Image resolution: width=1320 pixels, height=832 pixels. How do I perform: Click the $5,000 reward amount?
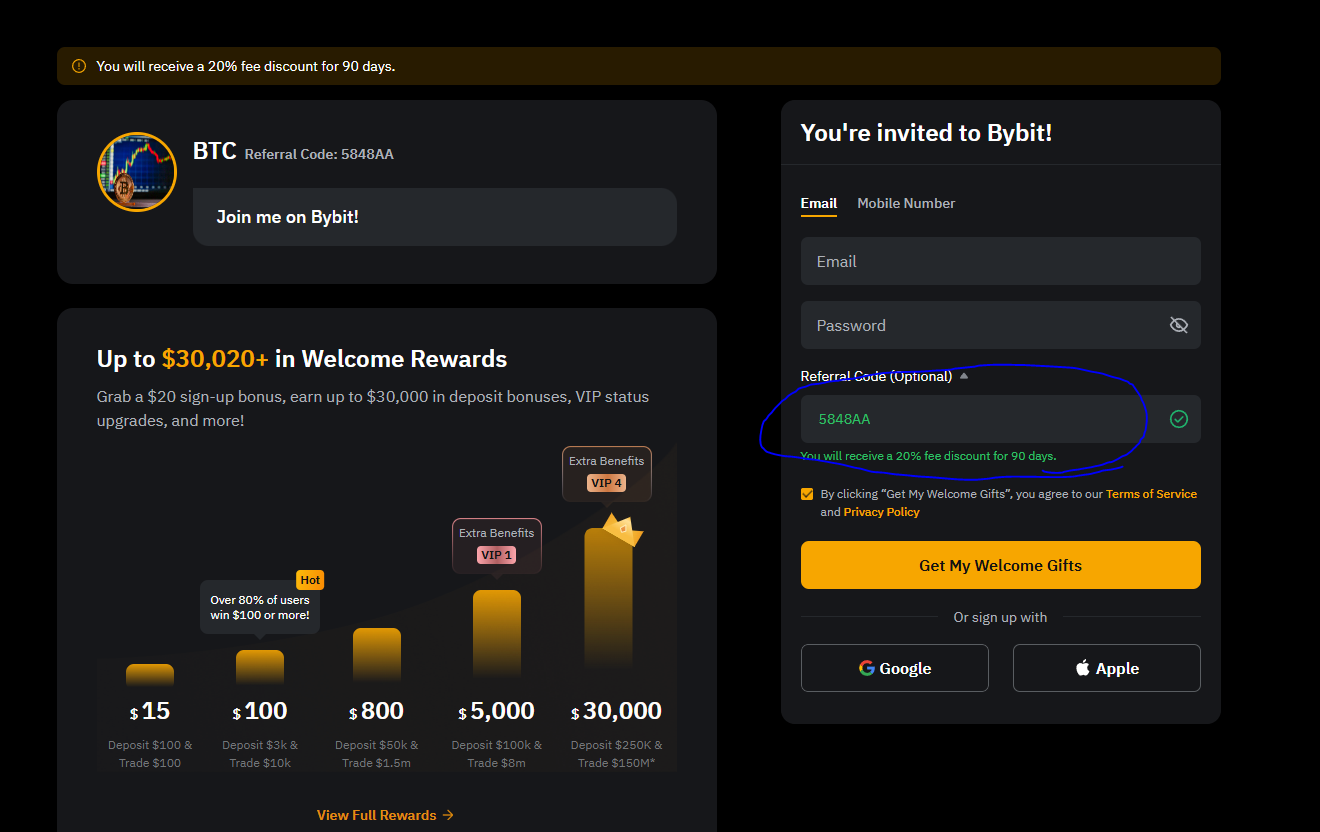496,711
